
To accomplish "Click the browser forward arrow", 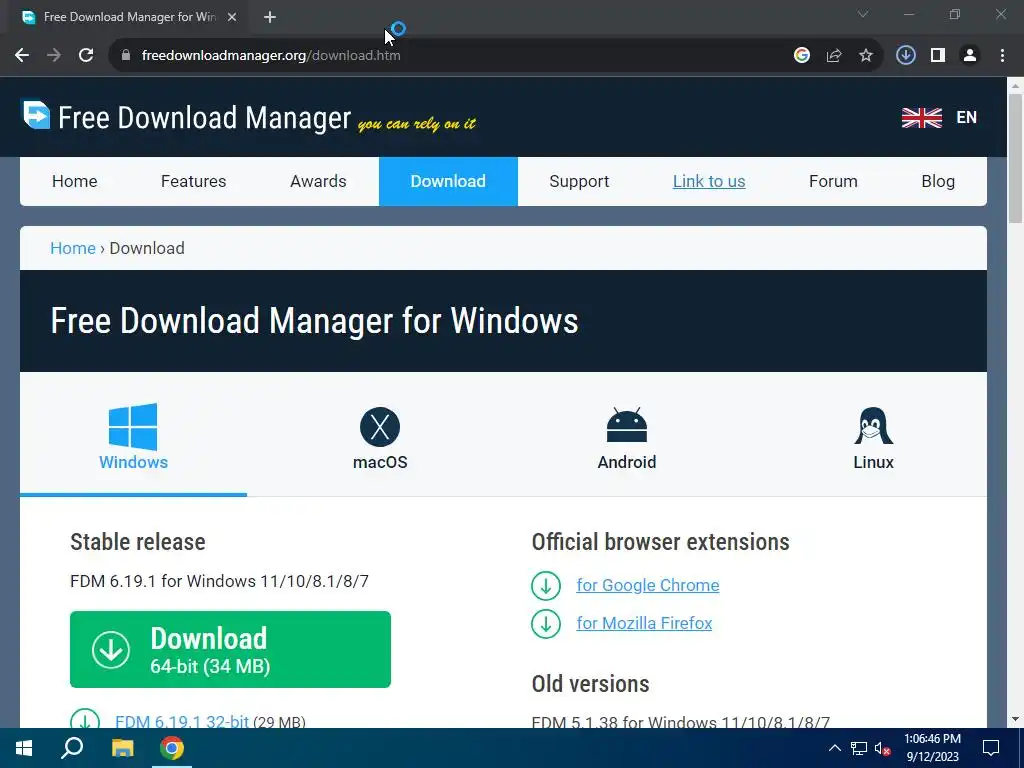I will 54,56.
